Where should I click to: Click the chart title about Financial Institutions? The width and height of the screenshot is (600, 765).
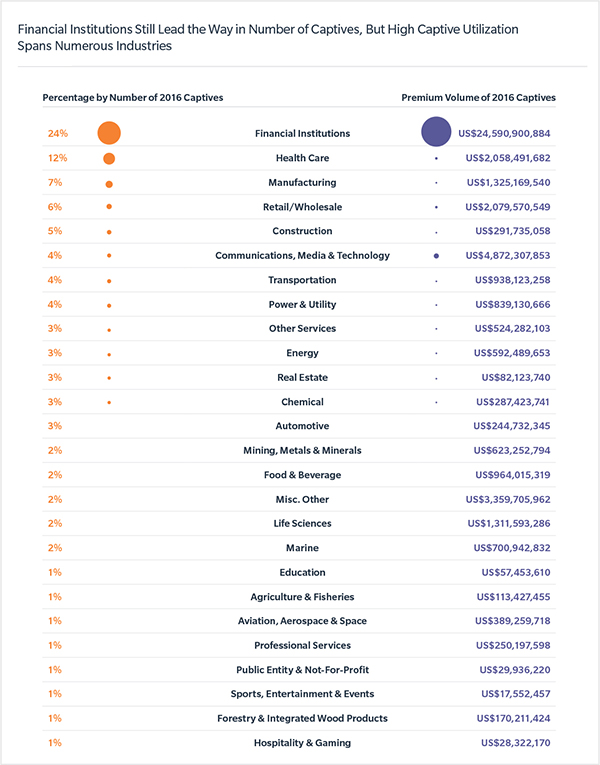268,38
